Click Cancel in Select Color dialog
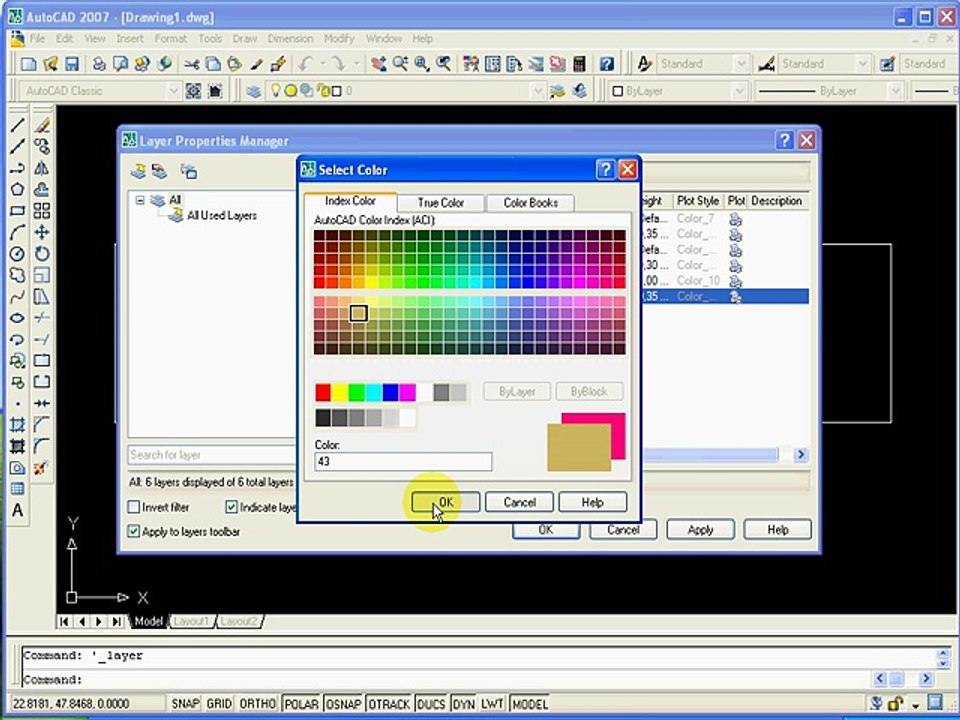 [x=519, y=502]
